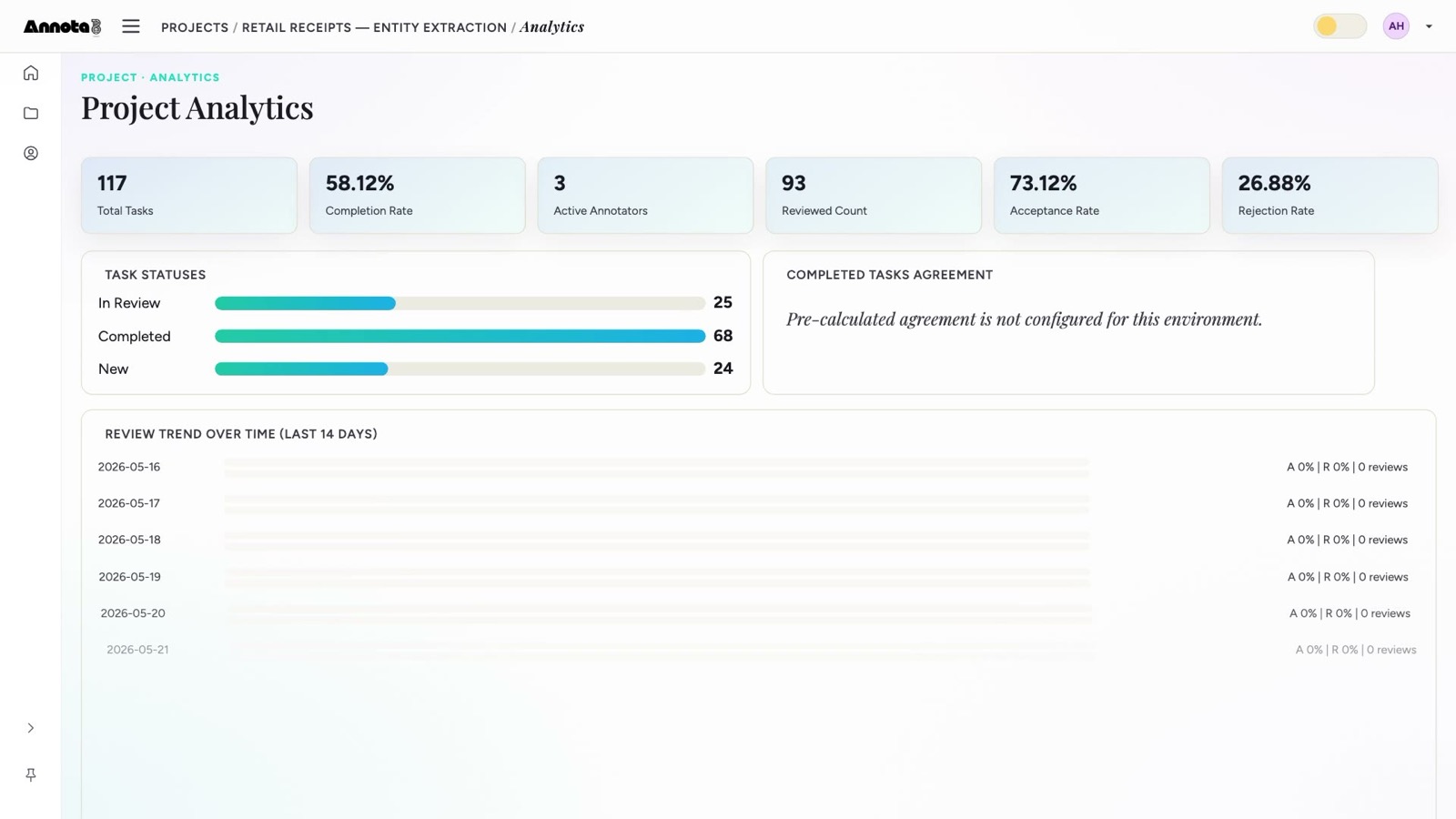This screenshot has width=1456, height=819.
Task: Click the Annota logo
Action: pyautogui.click(x=62, y=26)
